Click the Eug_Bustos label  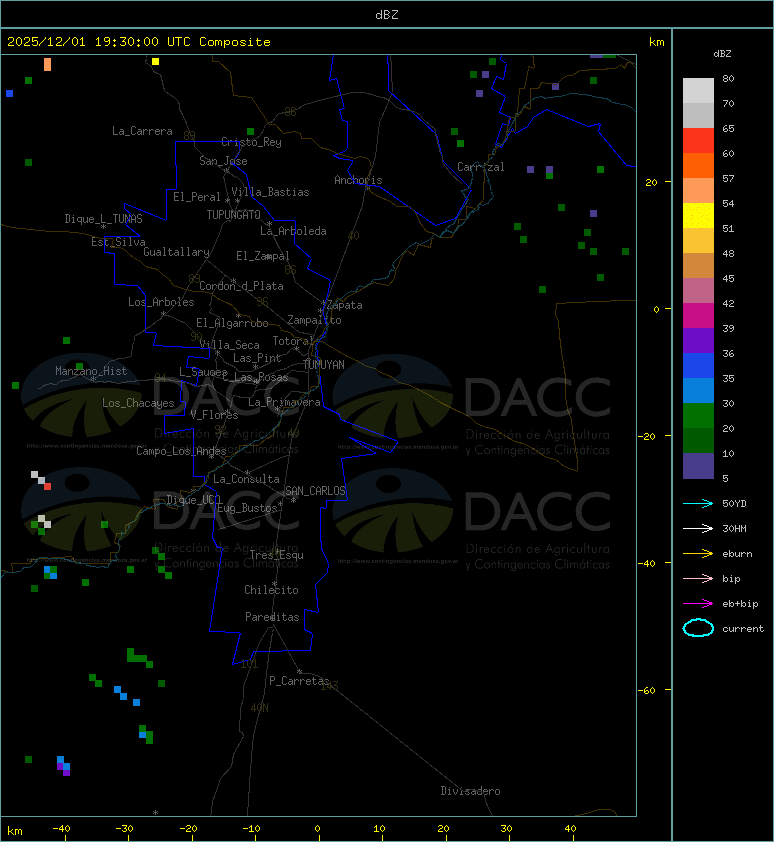[247, 508]
